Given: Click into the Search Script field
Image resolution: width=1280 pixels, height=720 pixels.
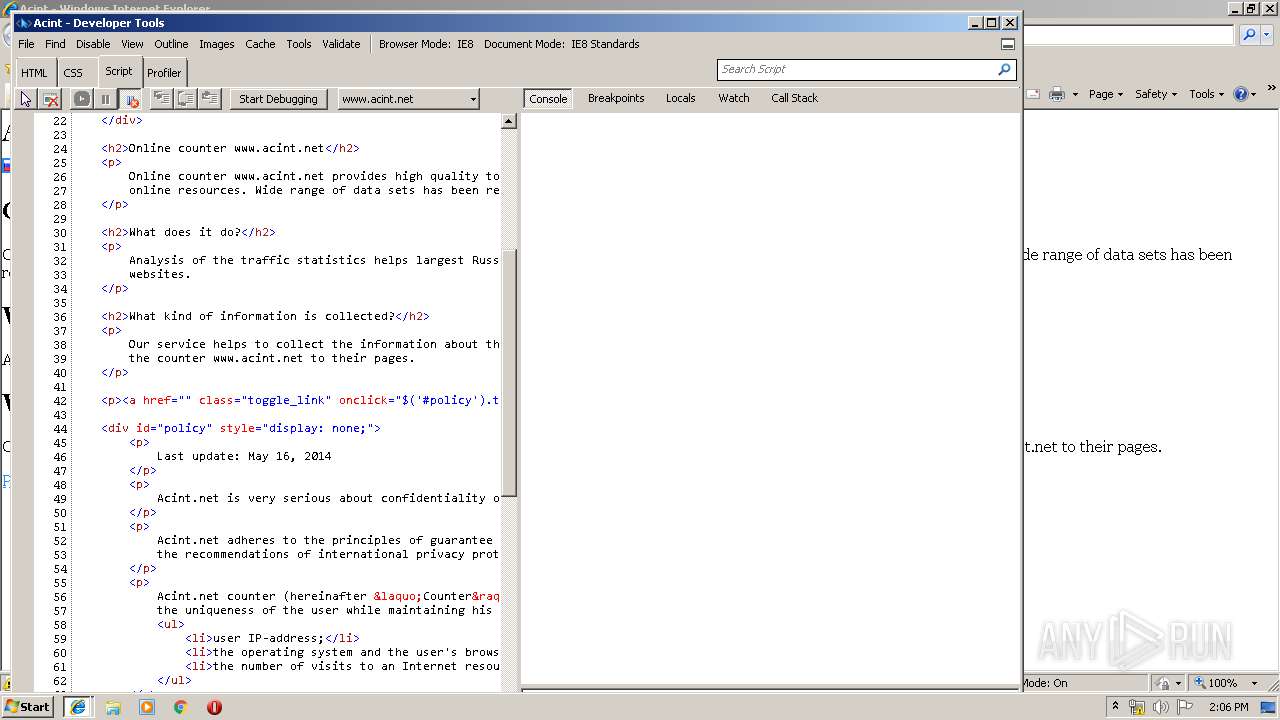Looking at the screenshot, I should coord(857,69).
